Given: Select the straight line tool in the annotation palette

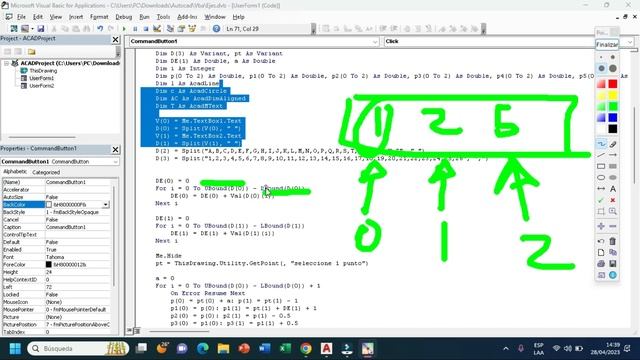Looking at the screenshot, I should click(x=601, y=155).
